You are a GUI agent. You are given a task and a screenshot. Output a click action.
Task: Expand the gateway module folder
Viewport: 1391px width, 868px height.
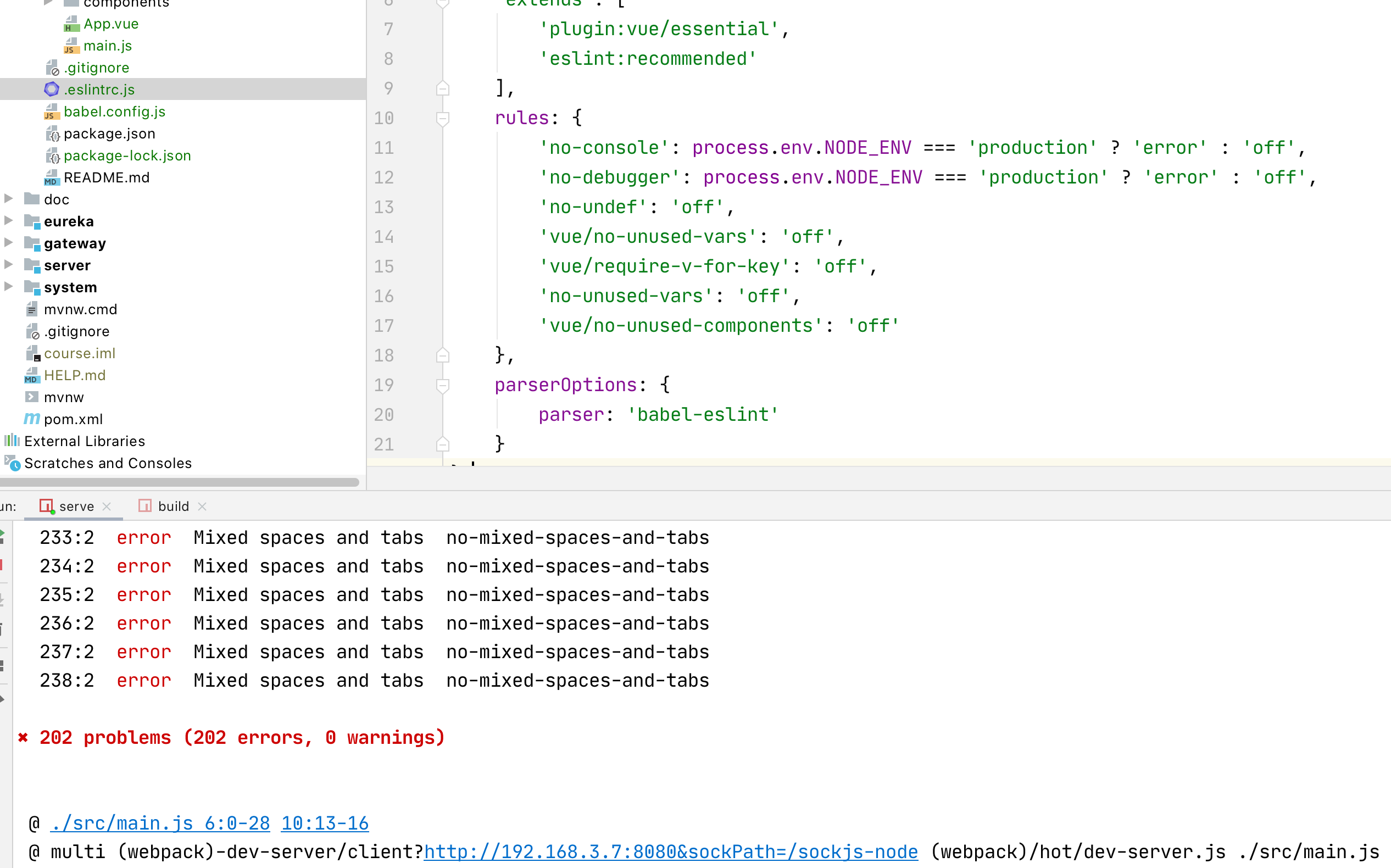coord(9,243)
